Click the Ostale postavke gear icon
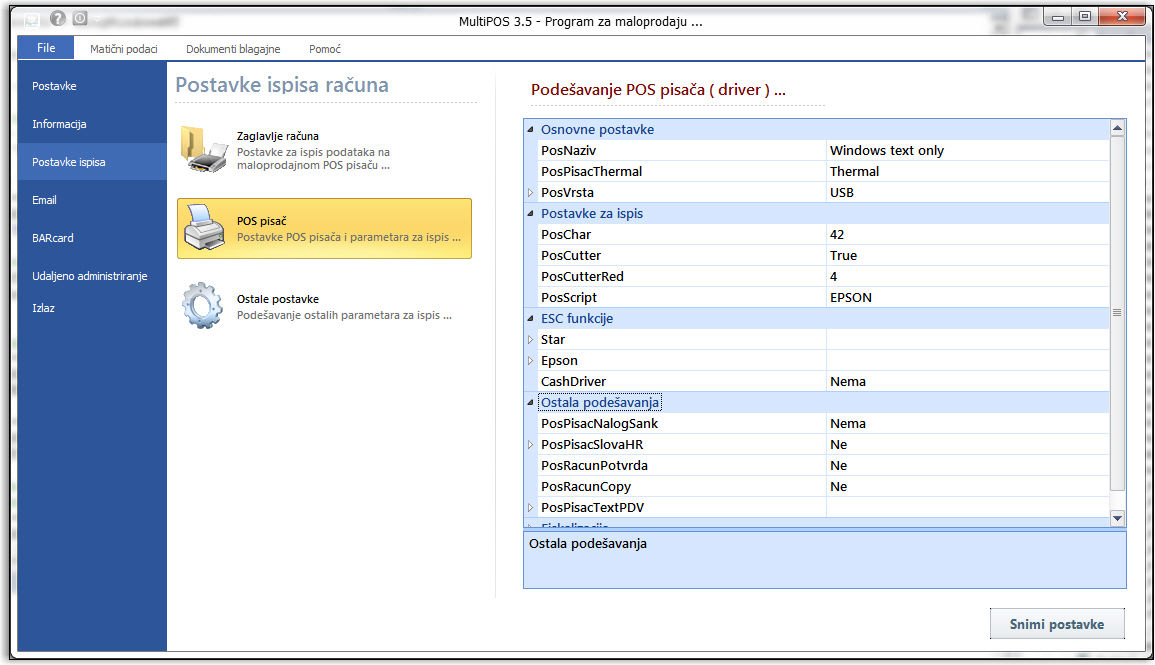This screenshot has width=1155, height=665. pos(203,306)
